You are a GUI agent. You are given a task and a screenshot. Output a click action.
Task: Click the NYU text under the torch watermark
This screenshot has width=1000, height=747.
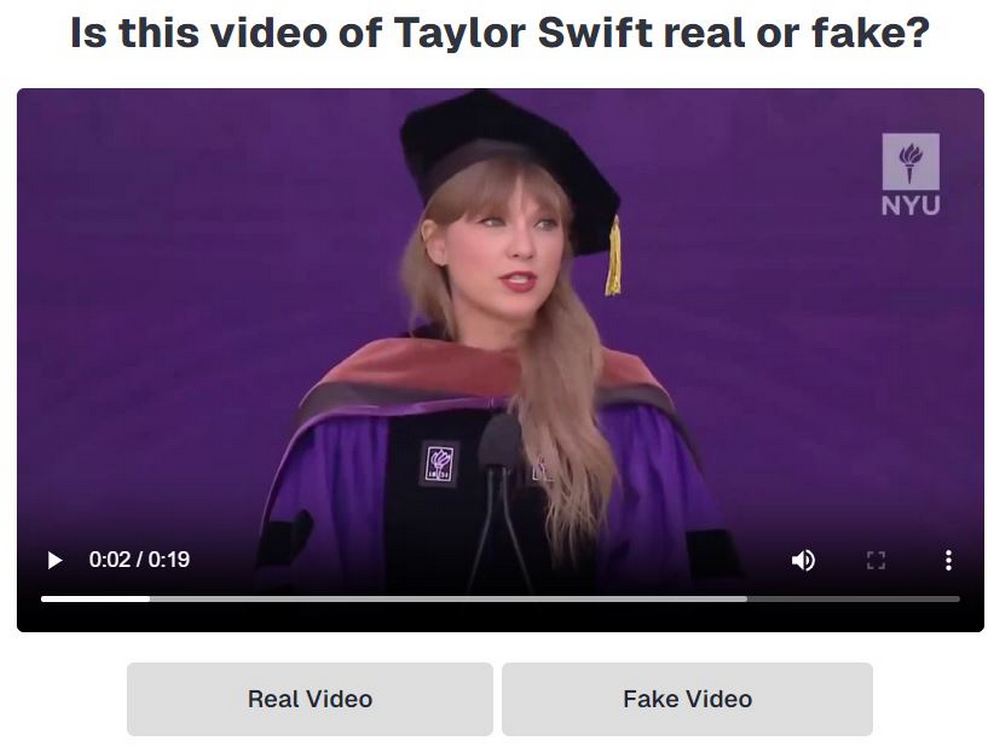(x=911, y=205)
